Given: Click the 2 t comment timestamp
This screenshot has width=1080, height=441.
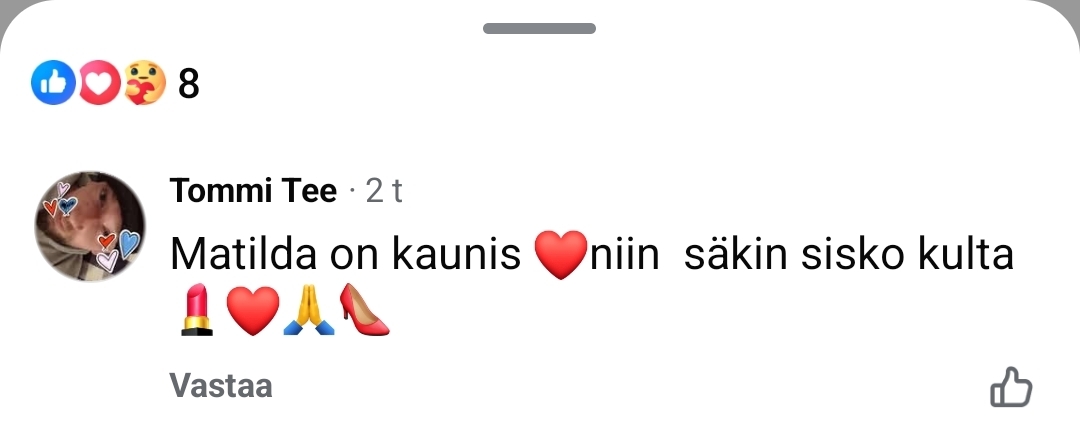Looking at the screenshot, I should 384,191.
